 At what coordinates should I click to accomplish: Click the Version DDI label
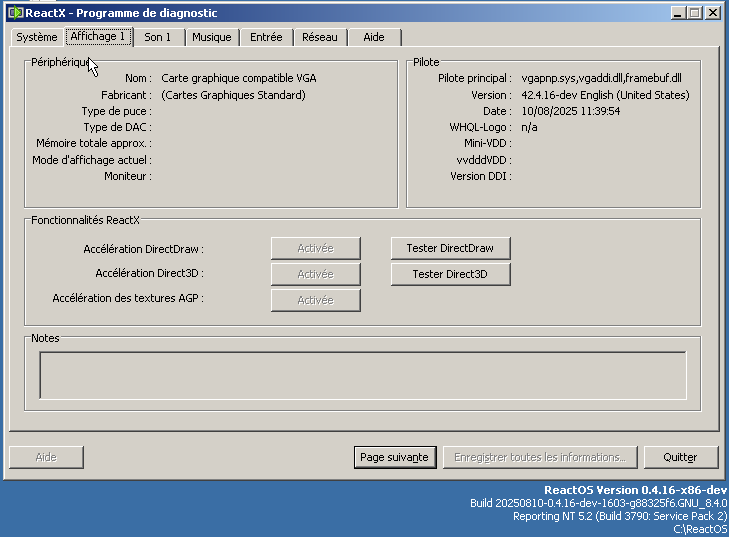(x=481, y=176)
